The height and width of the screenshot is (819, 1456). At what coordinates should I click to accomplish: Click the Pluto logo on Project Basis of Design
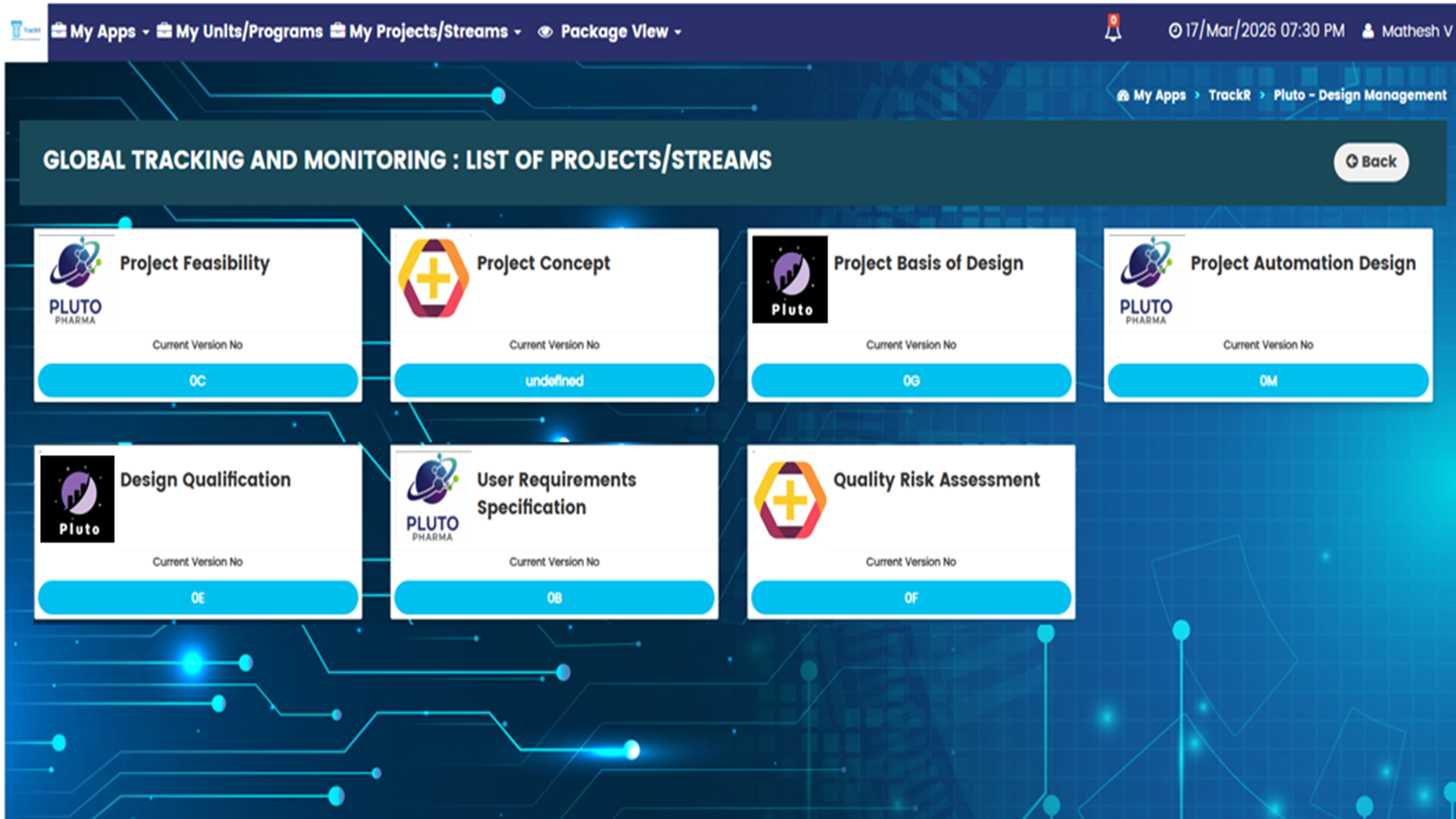point(790,279)
